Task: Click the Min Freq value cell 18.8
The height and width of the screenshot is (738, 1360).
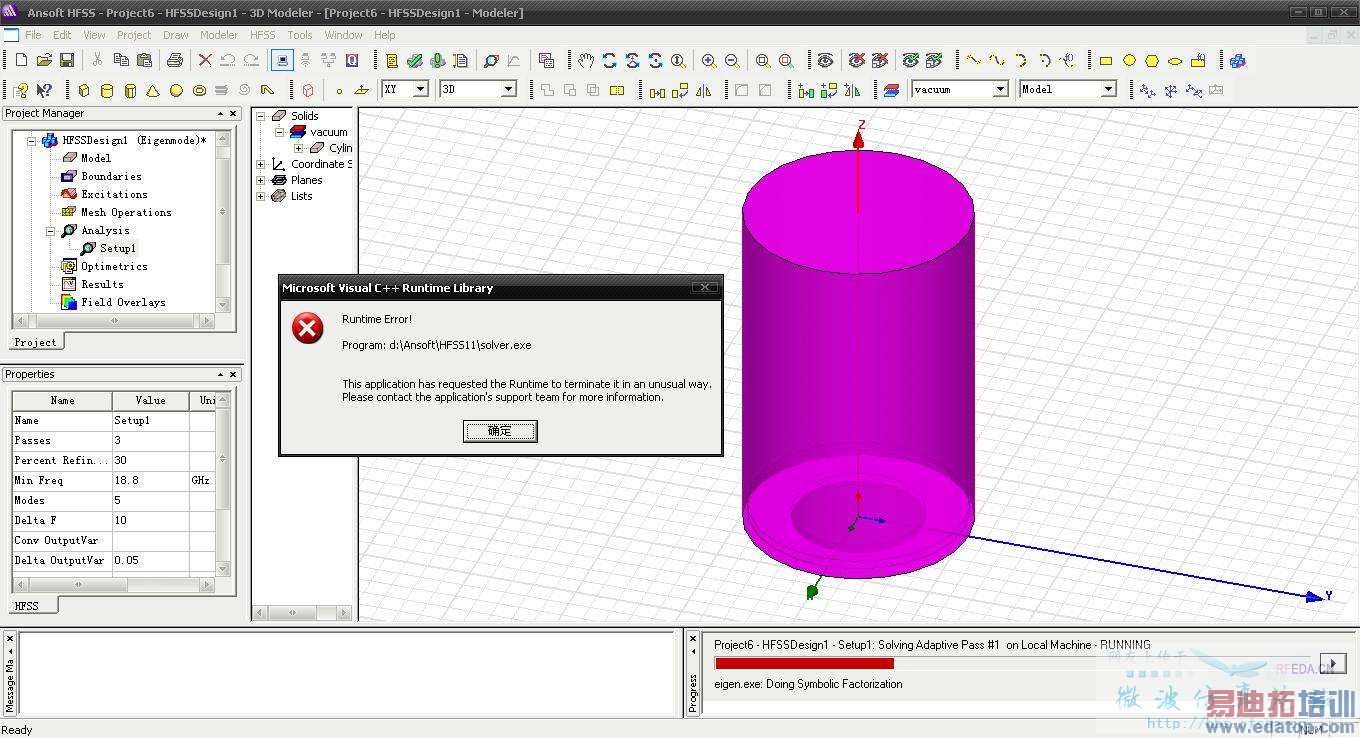Action: point(150,481)
